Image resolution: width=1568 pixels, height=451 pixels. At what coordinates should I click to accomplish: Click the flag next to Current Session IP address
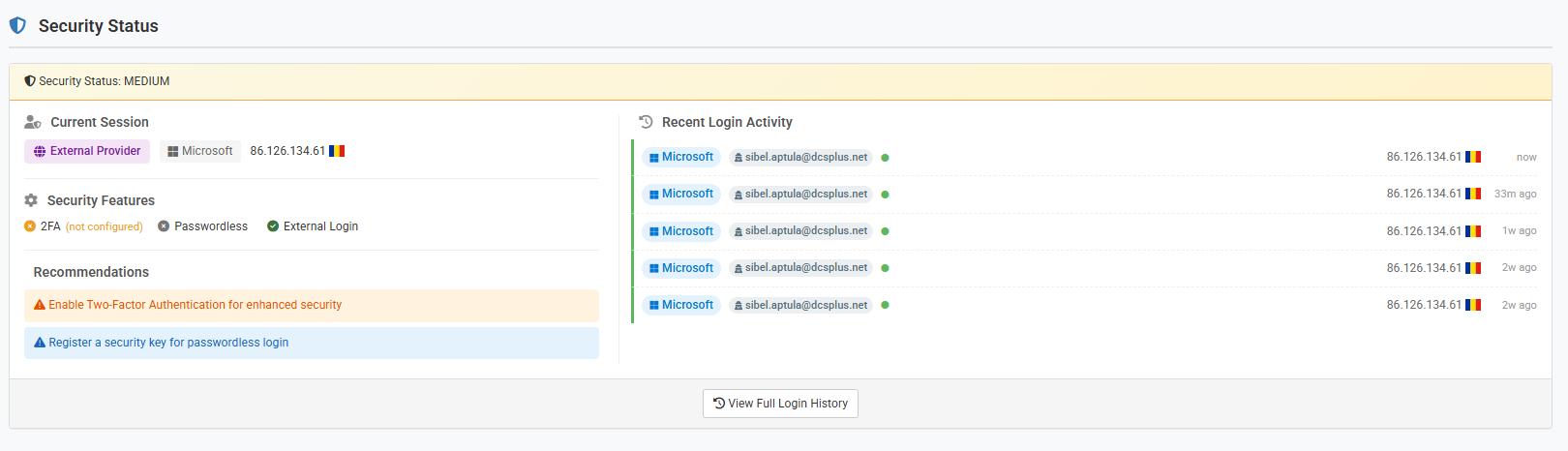[x=337, y=151]
